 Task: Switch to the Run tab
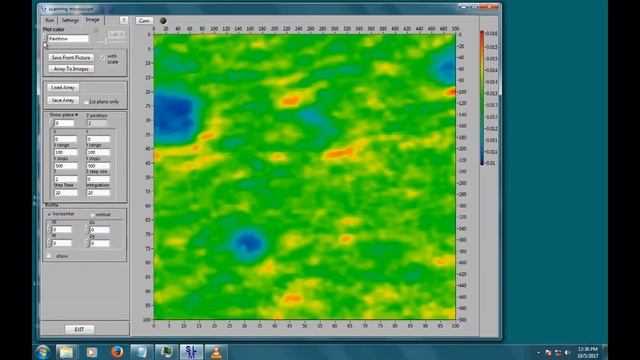click(50, 20)
